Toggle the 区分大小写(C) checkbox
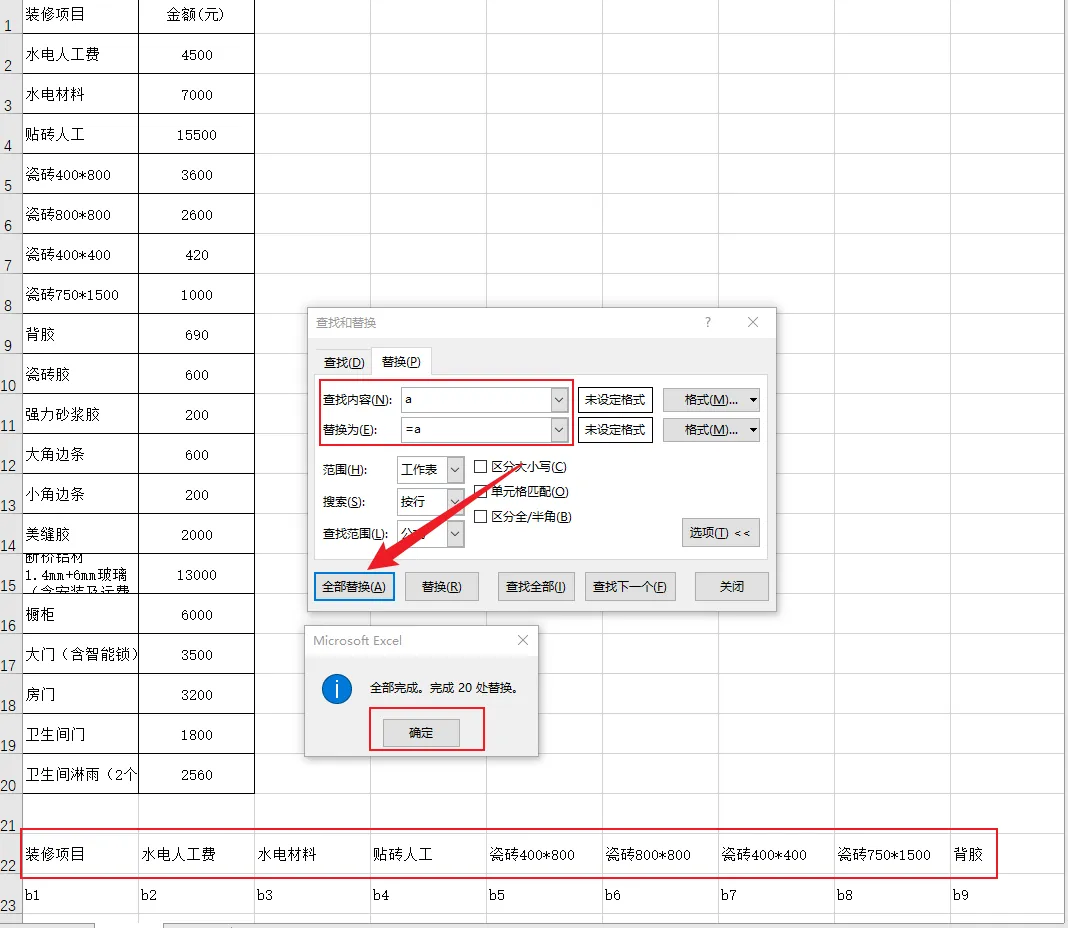Image resolution: width=1068 pixels, height=928 pixels. (480, 467)
